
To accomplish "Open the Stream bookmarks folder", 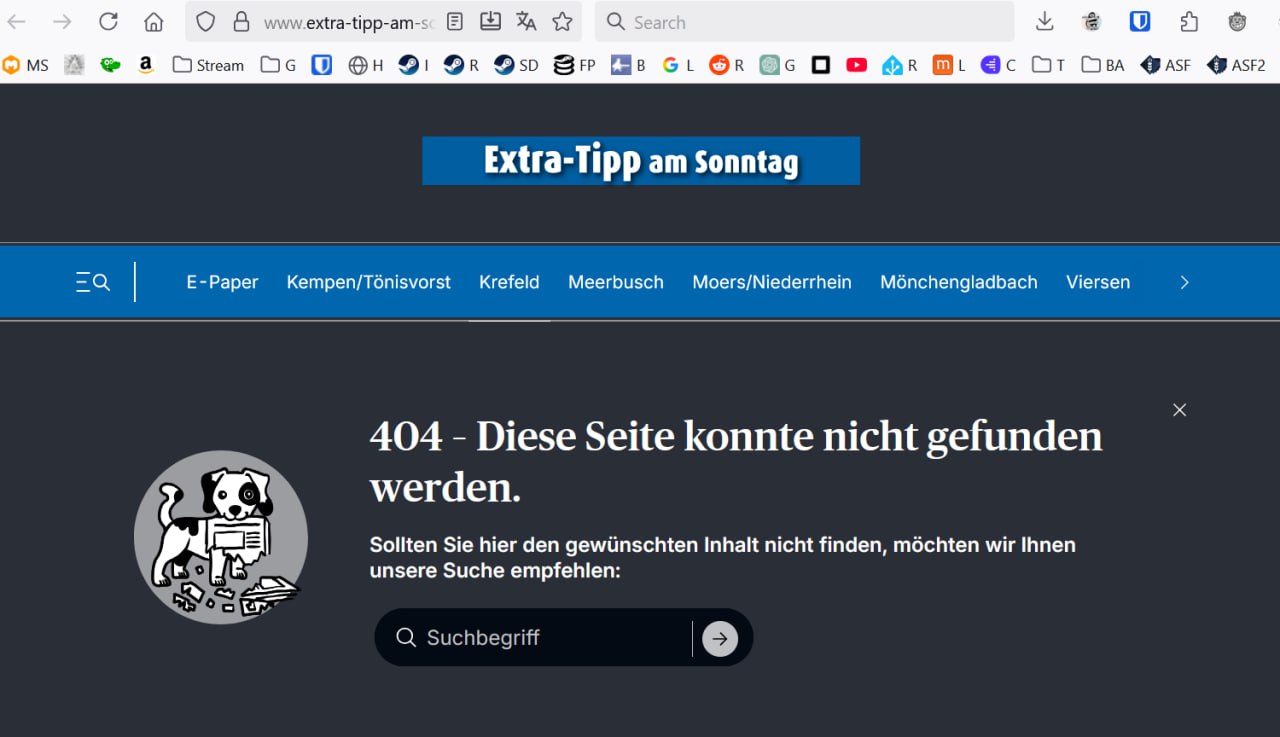I will tap(208, 65).
